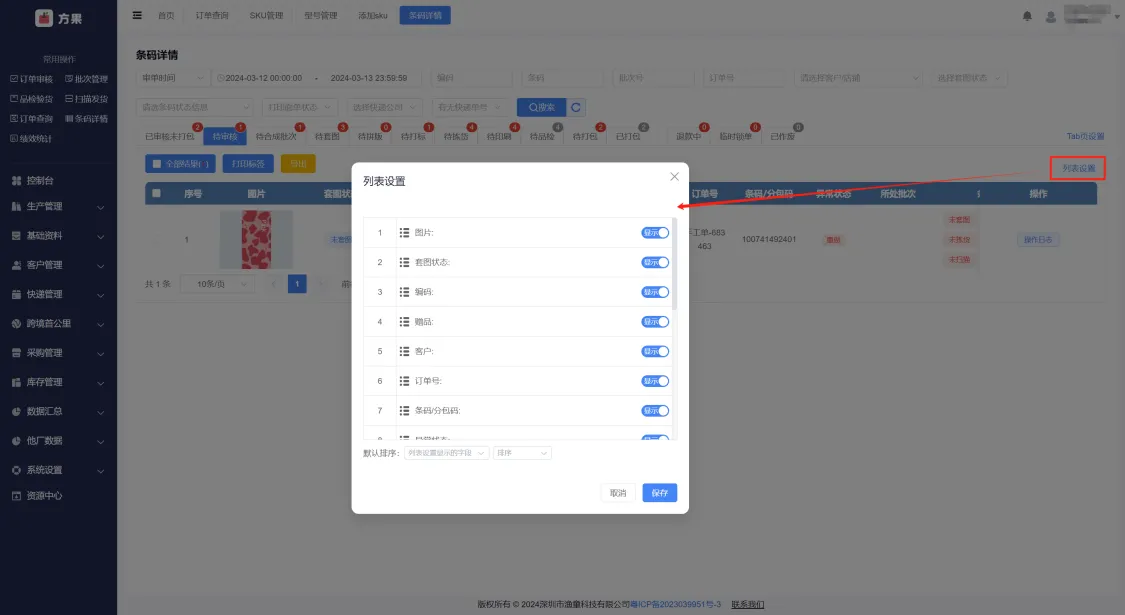Check the 全部结果 checkbox button
This screenshot has height=615, width=1125.
180,164
